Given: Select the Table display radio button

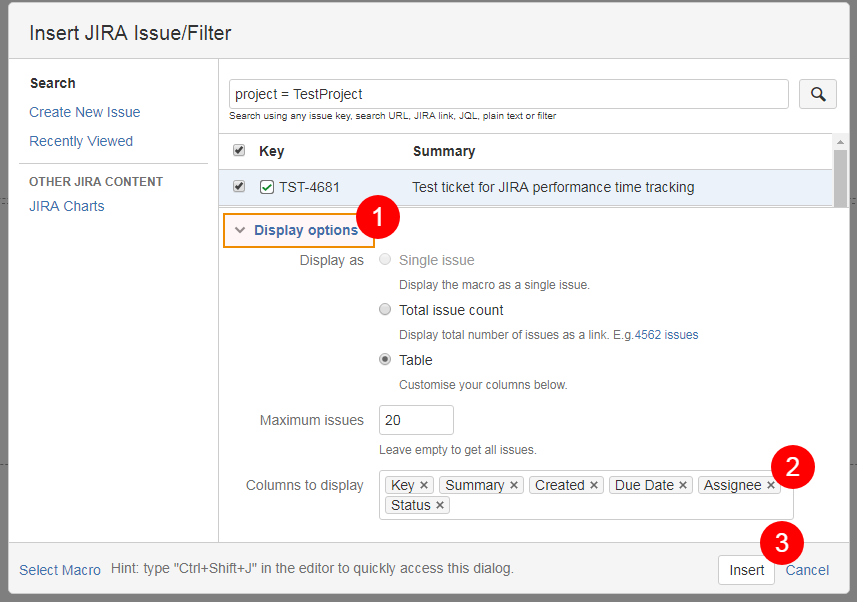Looking at the screenshot, I should click(385, 359).
